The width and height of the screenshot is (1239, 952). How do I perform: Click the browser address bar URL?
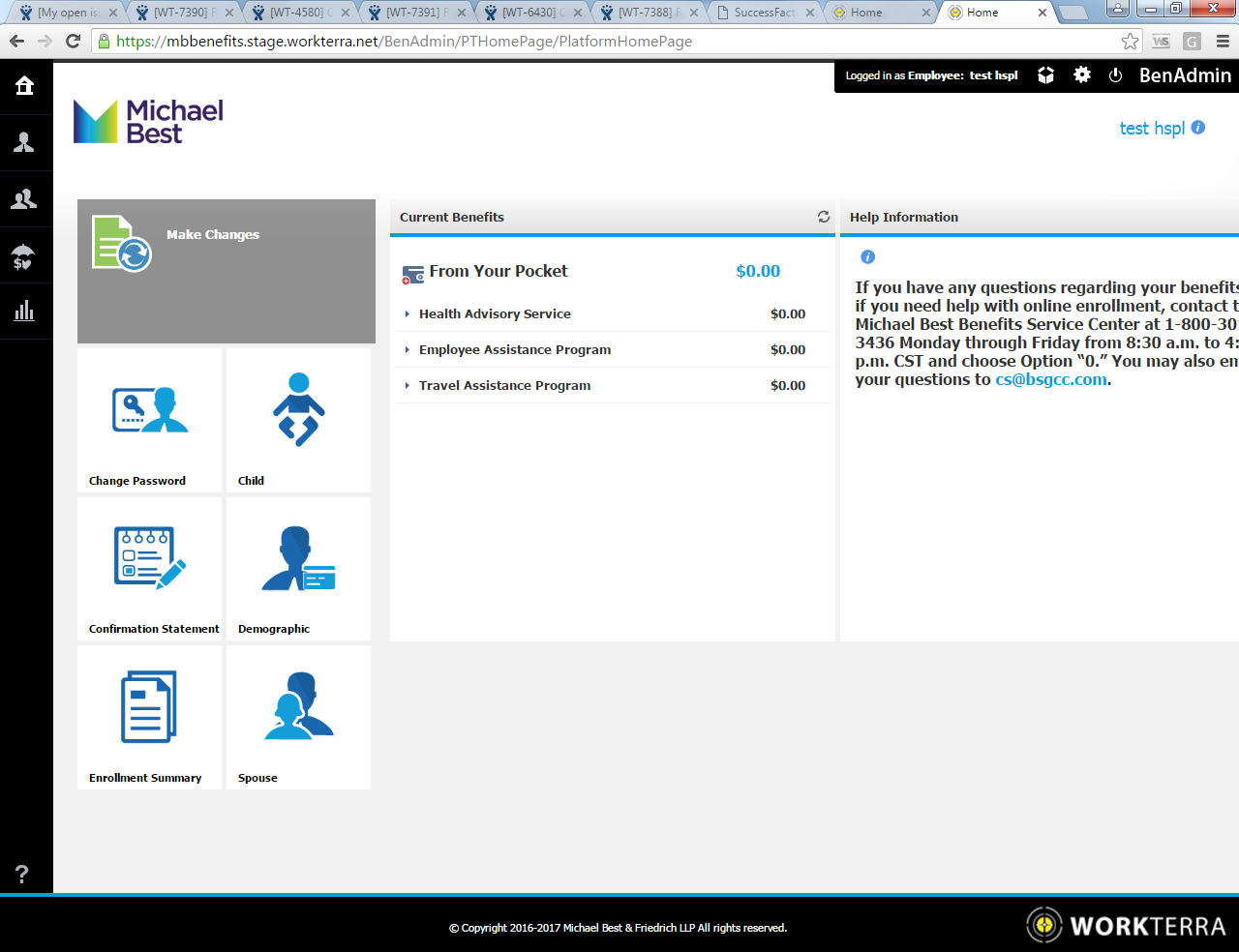(404, 42)
